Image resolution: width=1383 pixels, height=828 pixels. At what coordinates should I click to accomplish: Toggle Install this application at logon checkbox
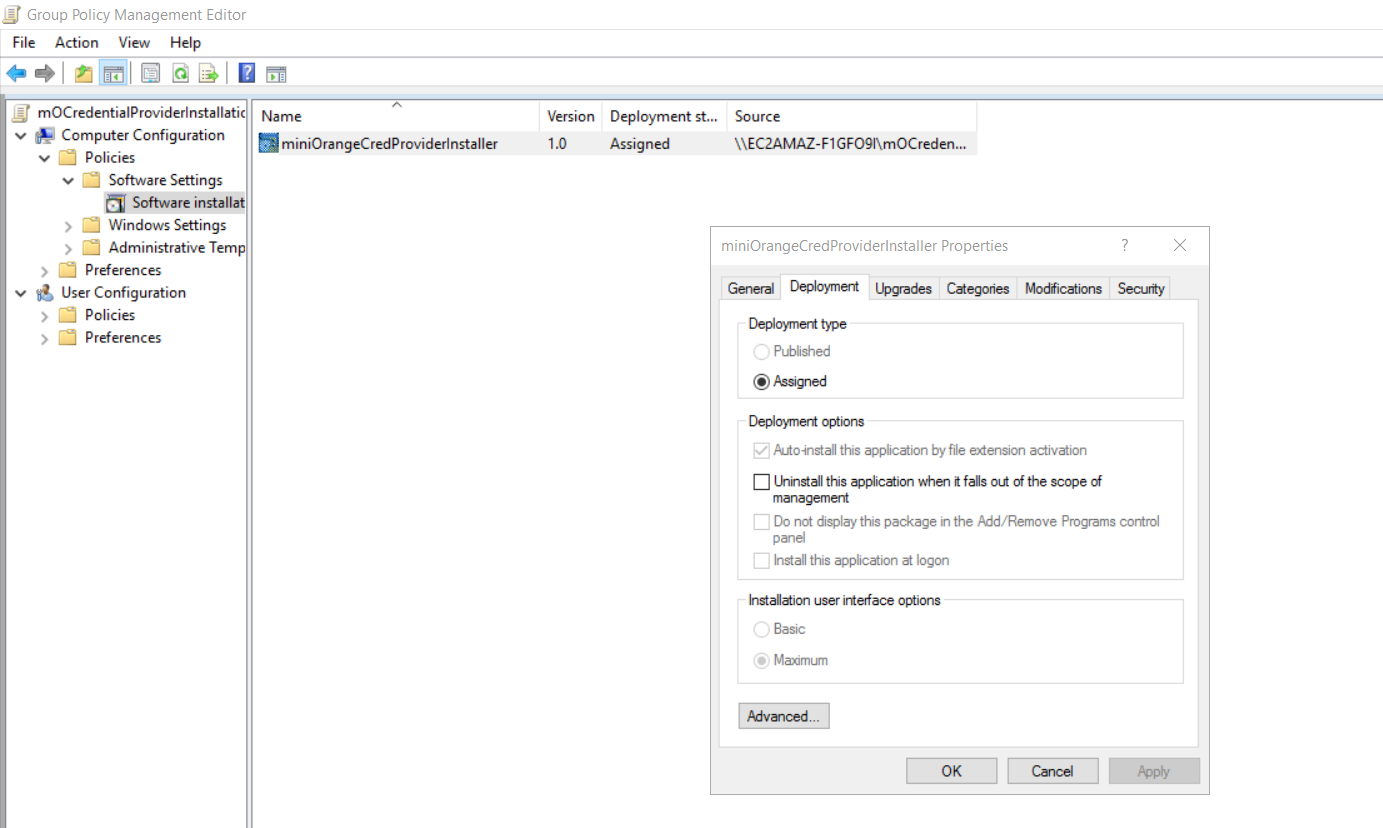762,560
